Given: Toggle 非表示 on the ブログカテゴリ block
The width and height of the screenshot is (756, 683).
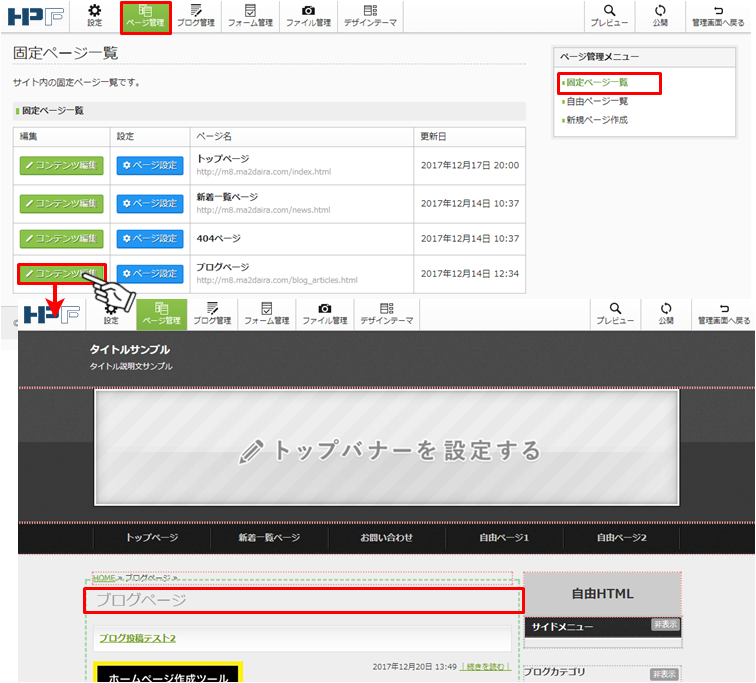Looking at the screenshot, I should tap(665, 673).
